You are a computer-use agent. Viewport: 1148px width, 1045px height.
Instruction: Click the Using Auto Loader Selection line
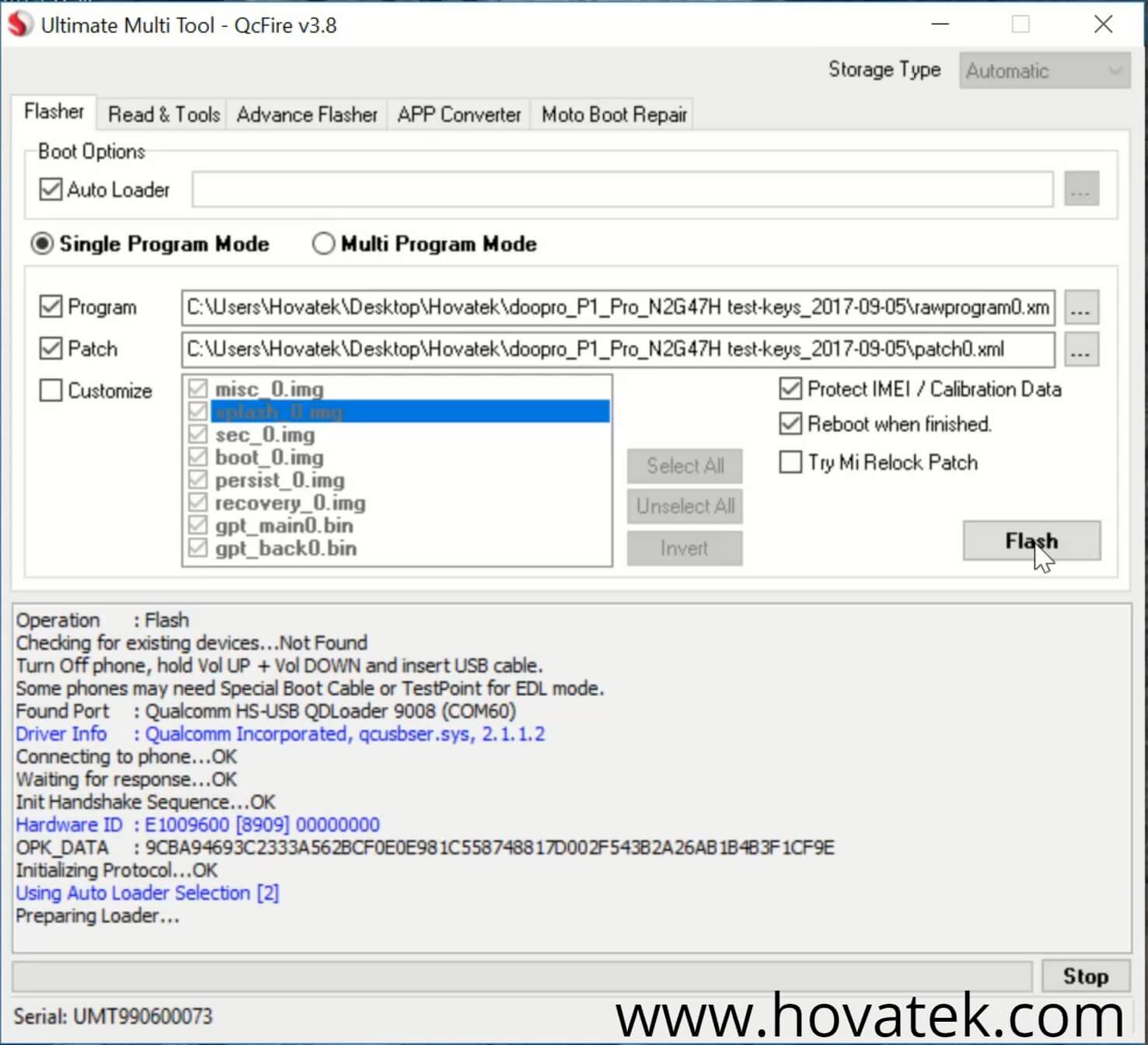point(147,893)
